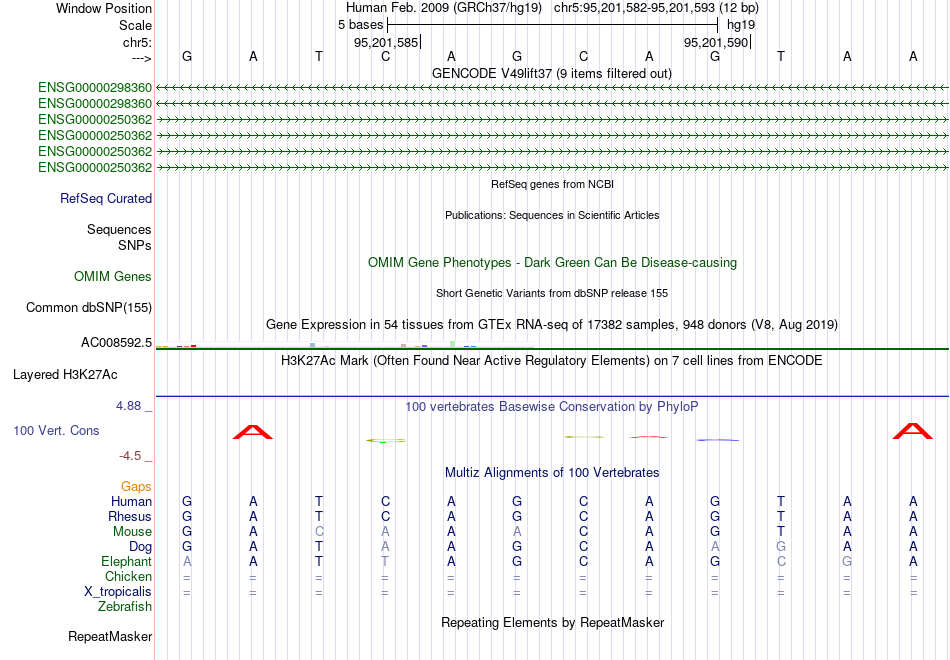This screenshot has height=660, width=950.
Task: Open Repeating Elements by RepeatMasker title
Action: click(552, 622)
